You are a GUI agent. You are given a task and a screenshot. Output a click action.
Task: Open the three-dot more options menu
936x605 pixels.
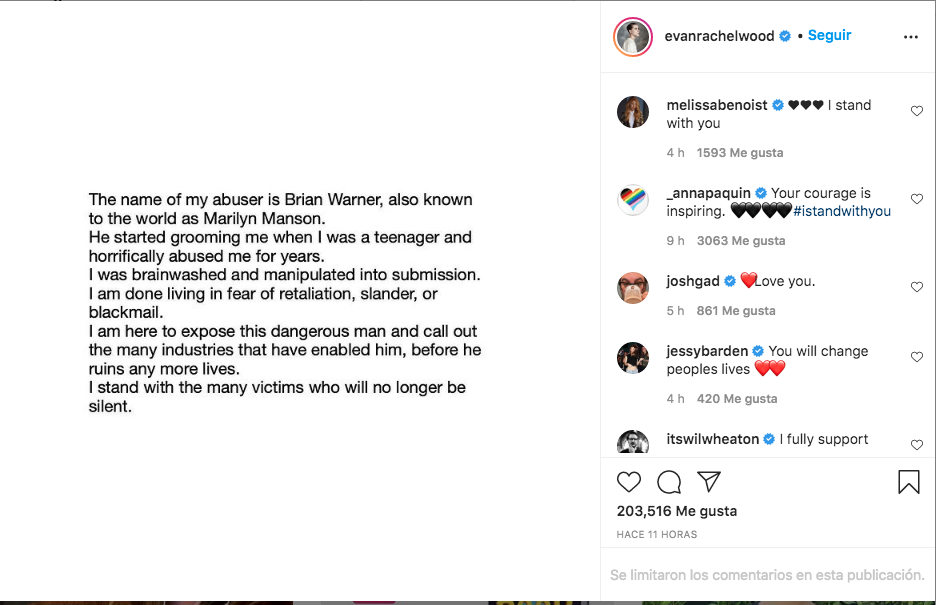[910, 37]
